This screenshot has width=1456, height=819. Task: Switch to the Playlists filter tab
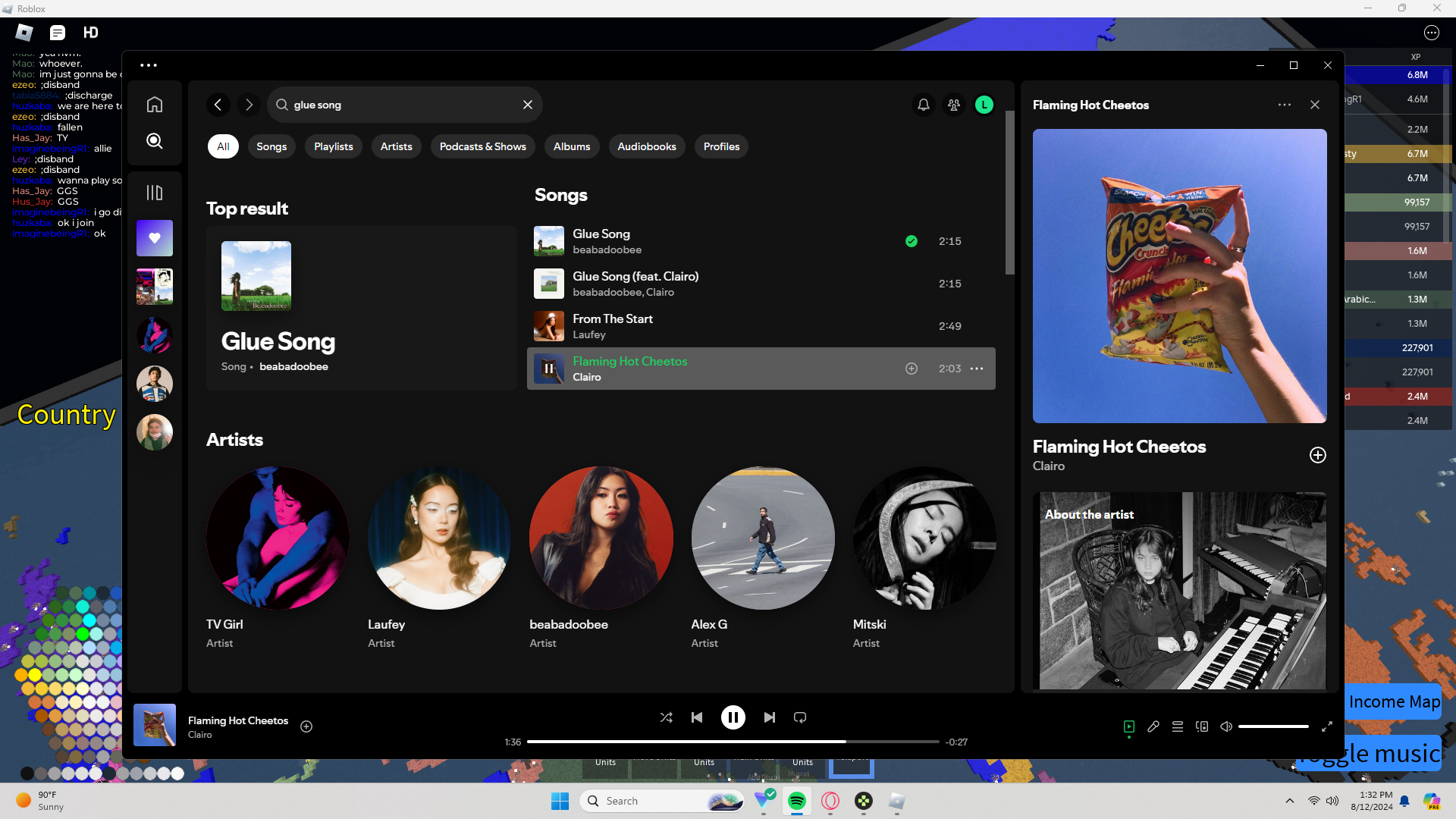click(334, 146)
